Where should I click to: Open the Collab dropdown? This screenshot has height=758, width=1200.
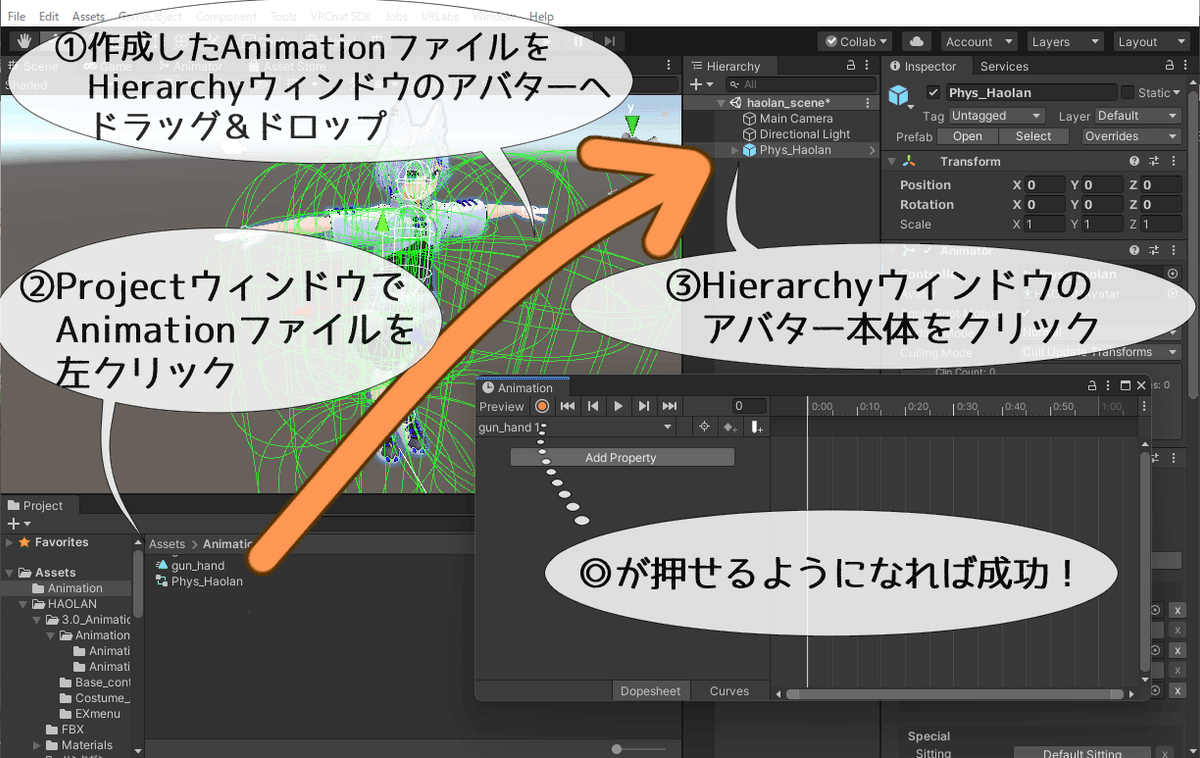(853, 41)
